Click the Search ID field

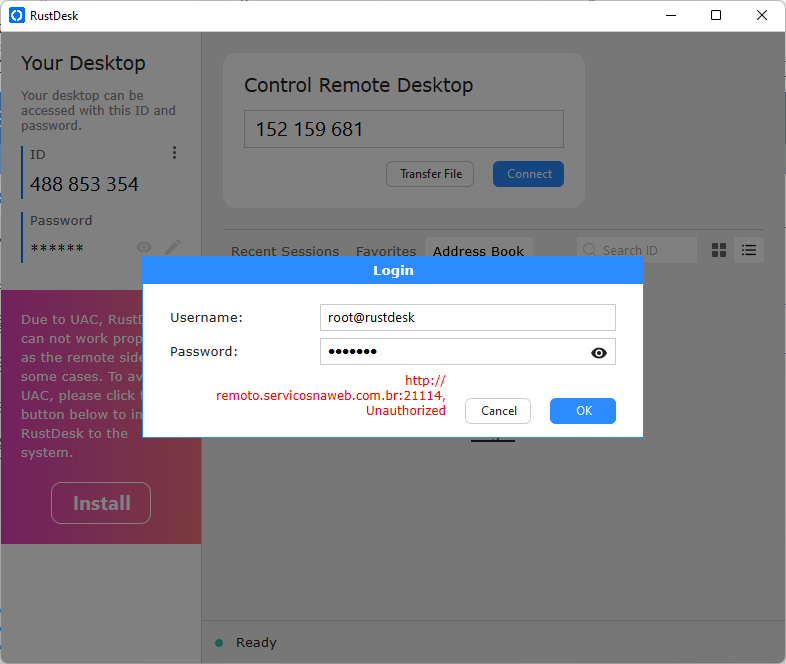pos(637,250)
